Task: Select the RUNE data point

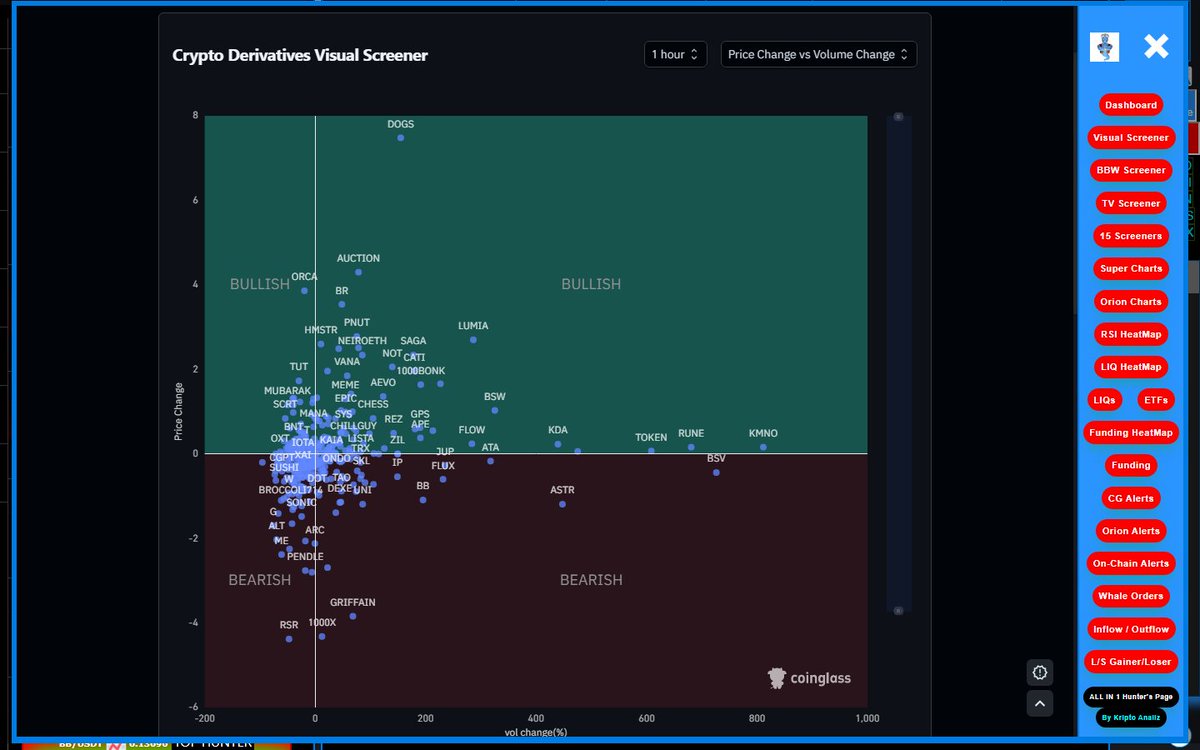Action: (691, 447)
